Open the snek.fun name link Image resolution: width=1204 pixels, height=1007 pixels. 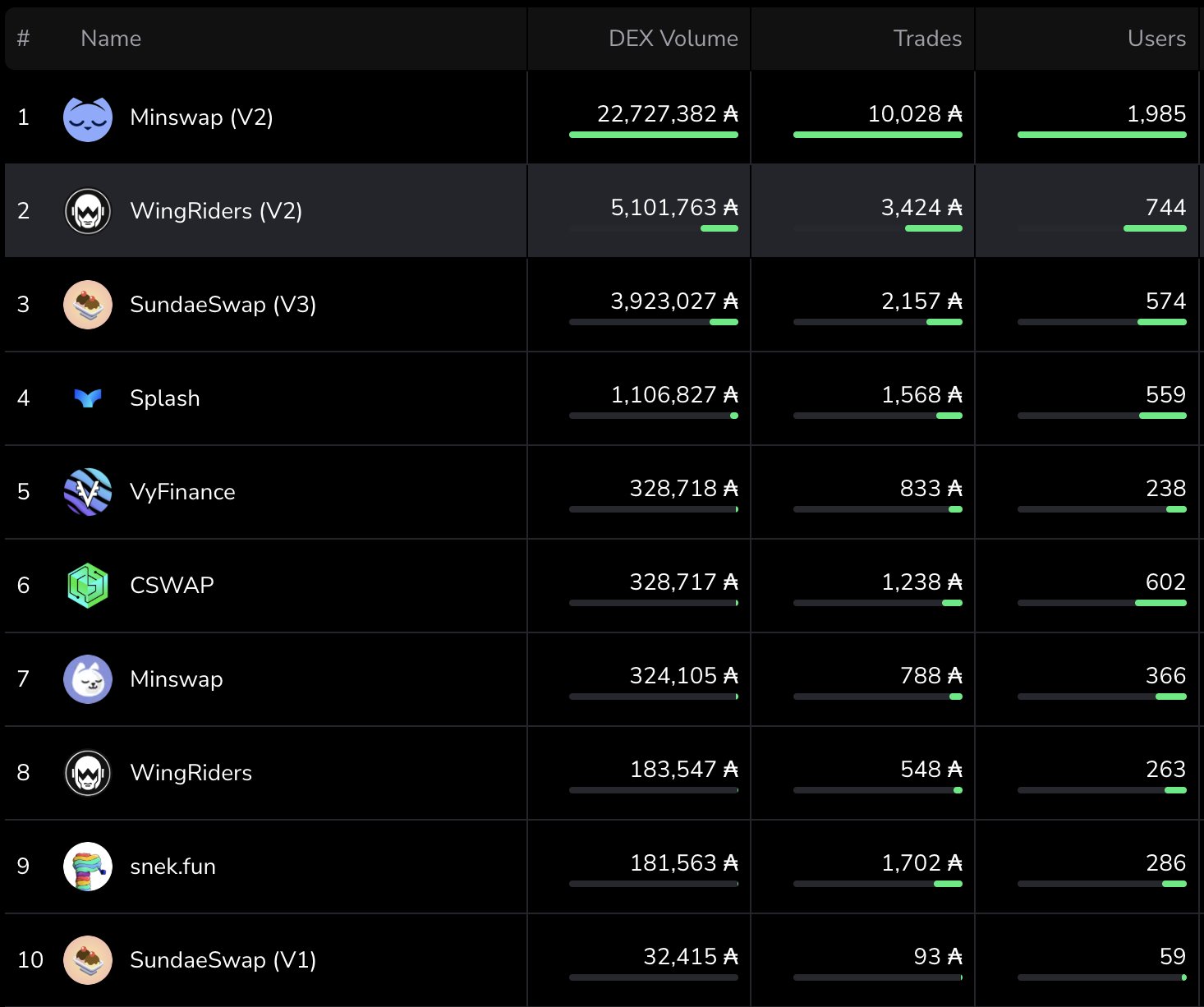172,867
